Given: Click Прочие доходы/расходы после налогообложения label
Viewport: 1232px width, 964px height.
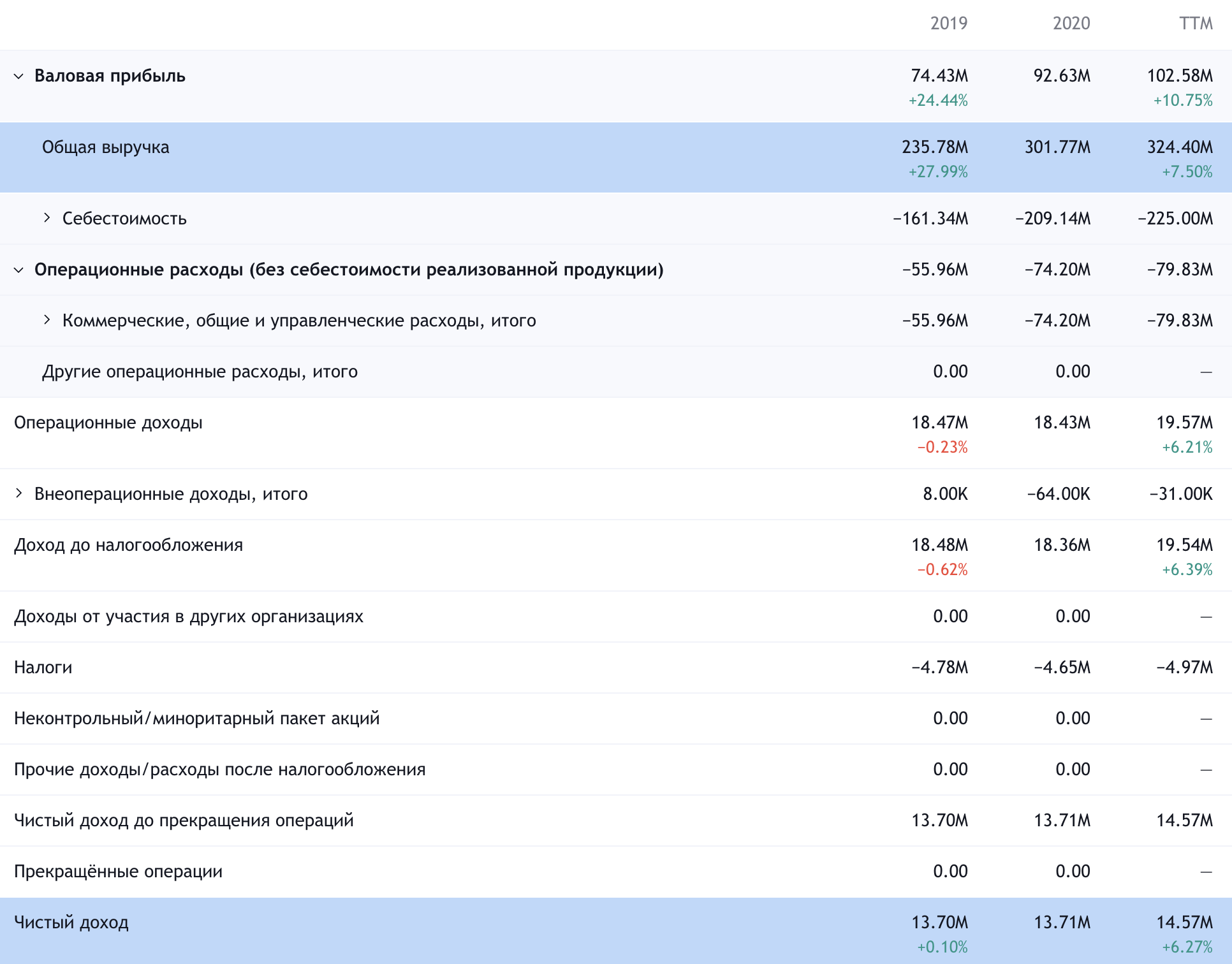Looking at the screenshot, I should pyautogui.click(x=219, y=770).
